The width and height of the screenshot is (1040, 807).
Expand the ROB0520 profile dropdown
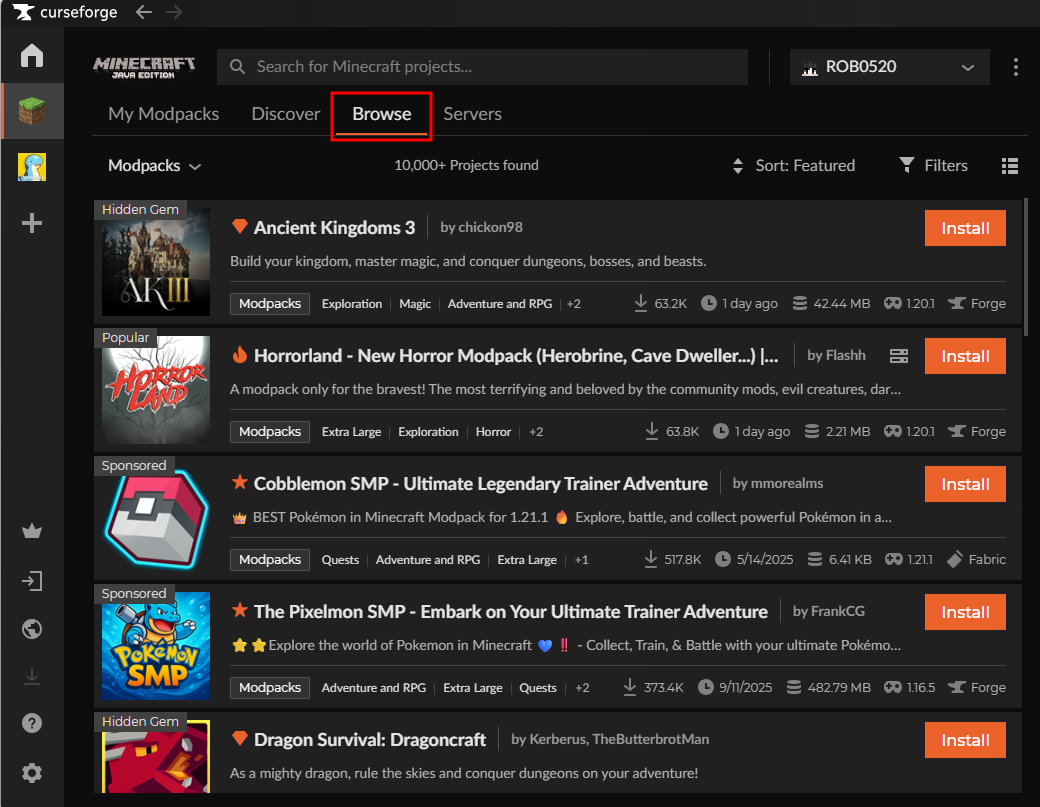click(x=889, y=67)
